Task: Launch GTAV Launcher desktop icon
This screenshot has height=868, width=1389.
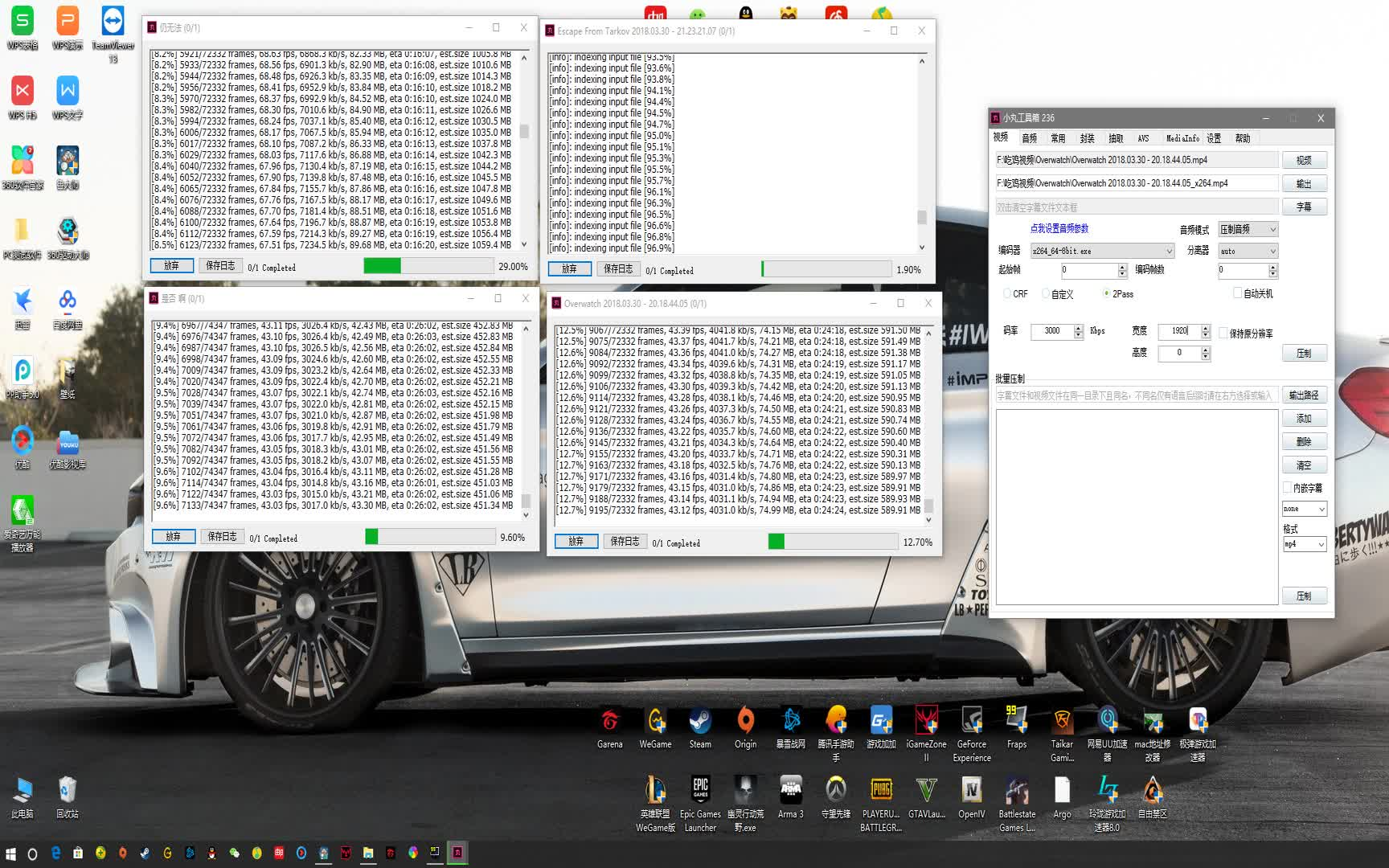Action: [927, 797]
